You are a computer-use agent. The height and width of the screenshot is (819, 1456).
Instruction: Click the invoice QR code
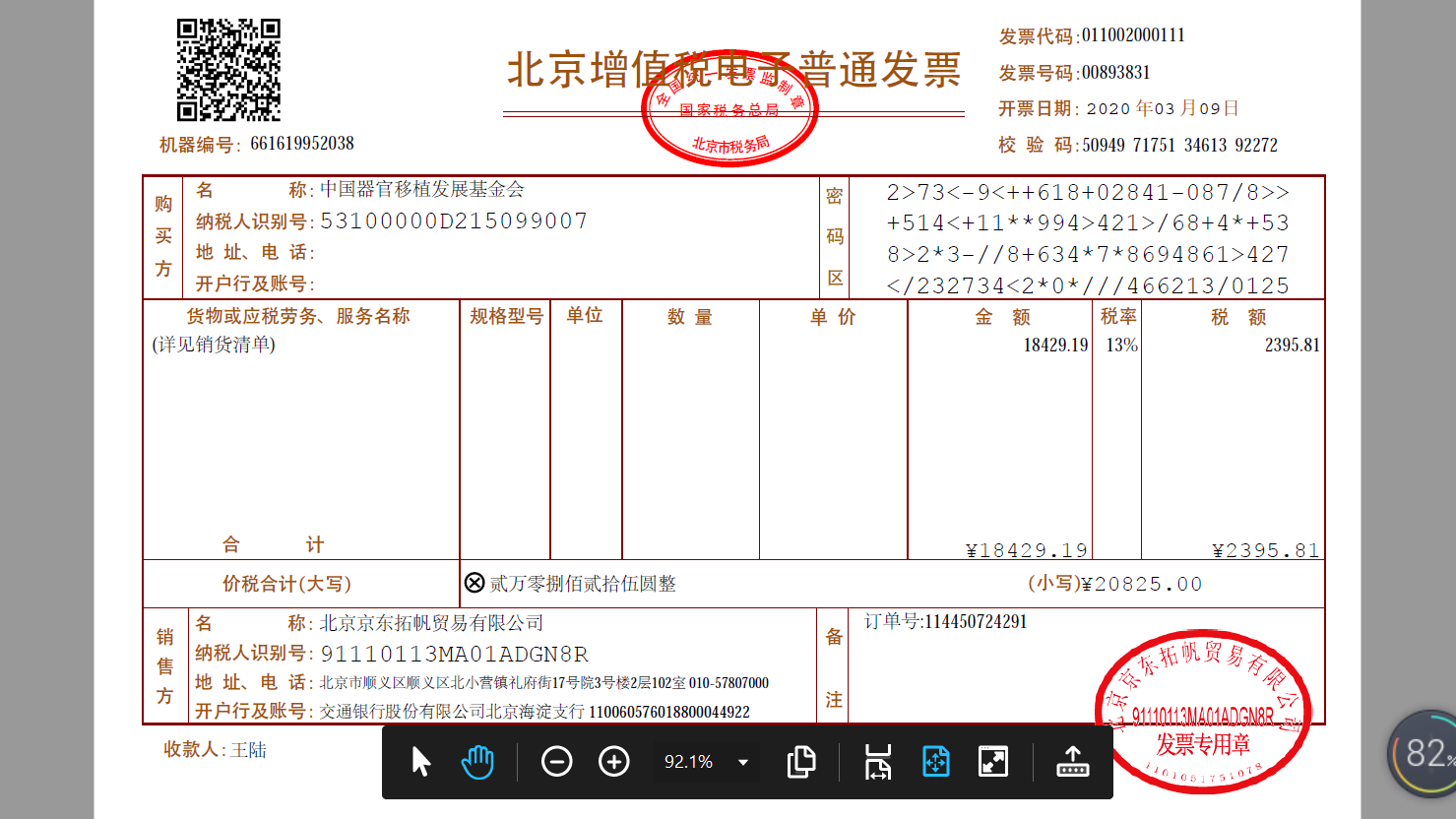tap(228, 70)
